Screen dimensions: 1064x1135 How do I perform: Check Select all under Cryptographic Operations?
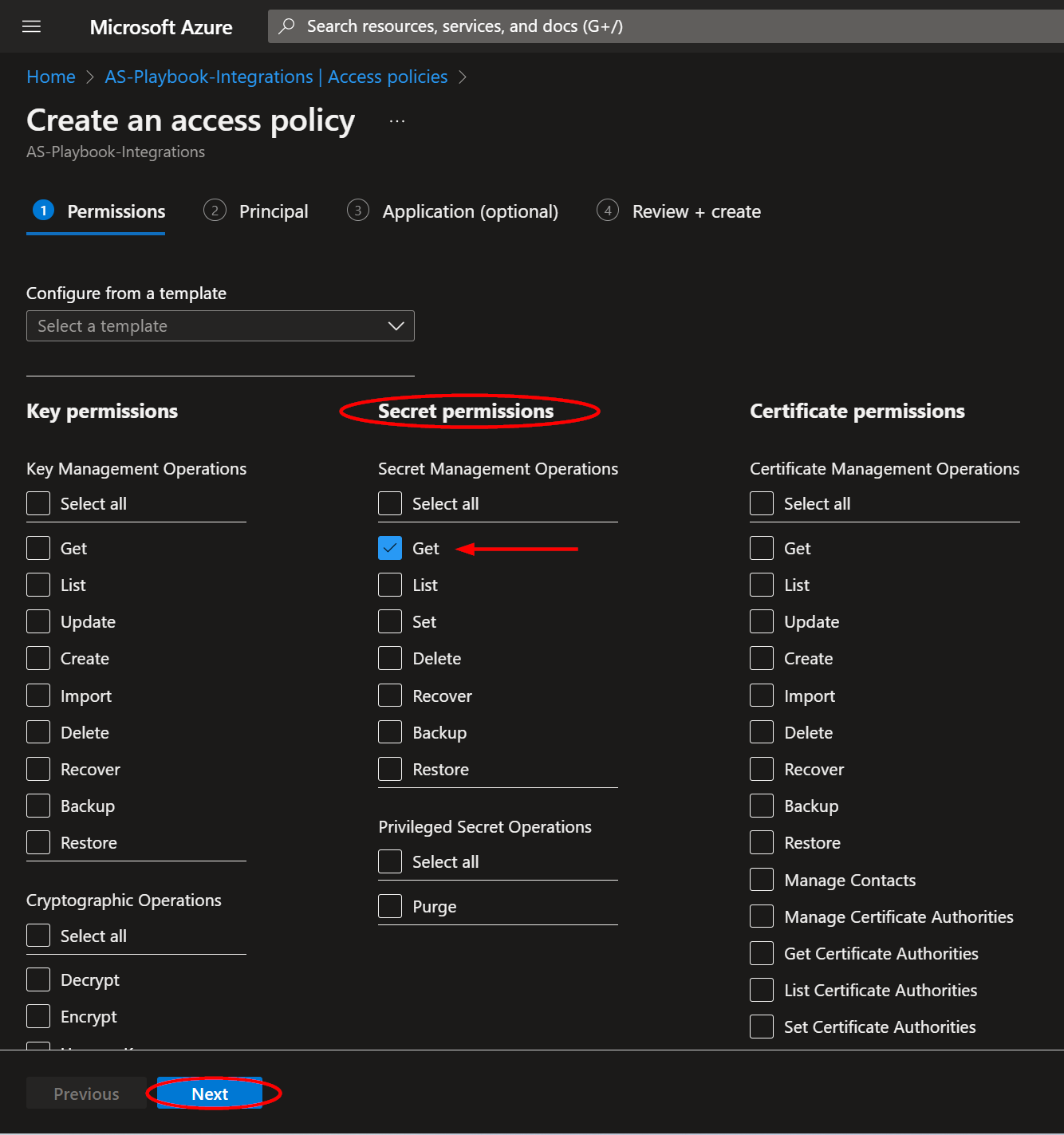point(38,936)
